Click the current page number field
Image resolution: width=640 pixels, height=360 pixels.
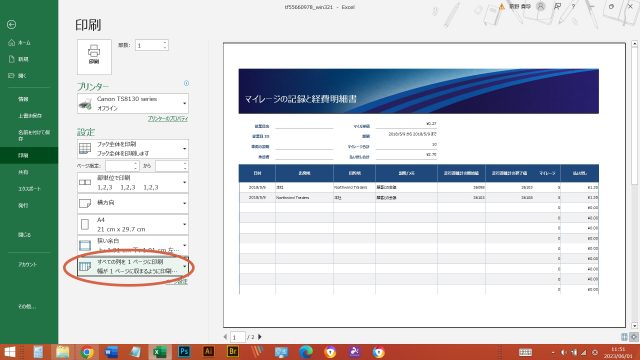(x=238, y=337)
